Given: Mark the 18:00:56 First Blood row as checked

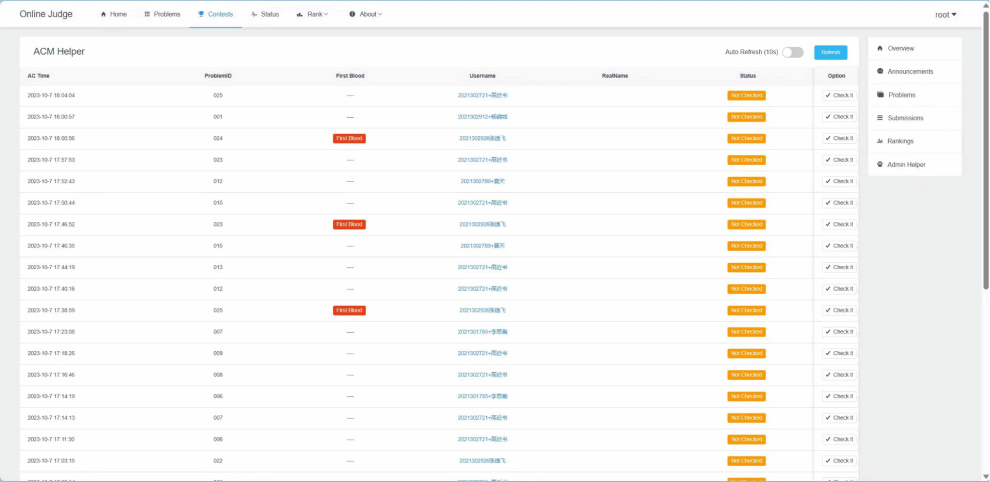Looking at the screenshot, I should click(x=839, y=139).
